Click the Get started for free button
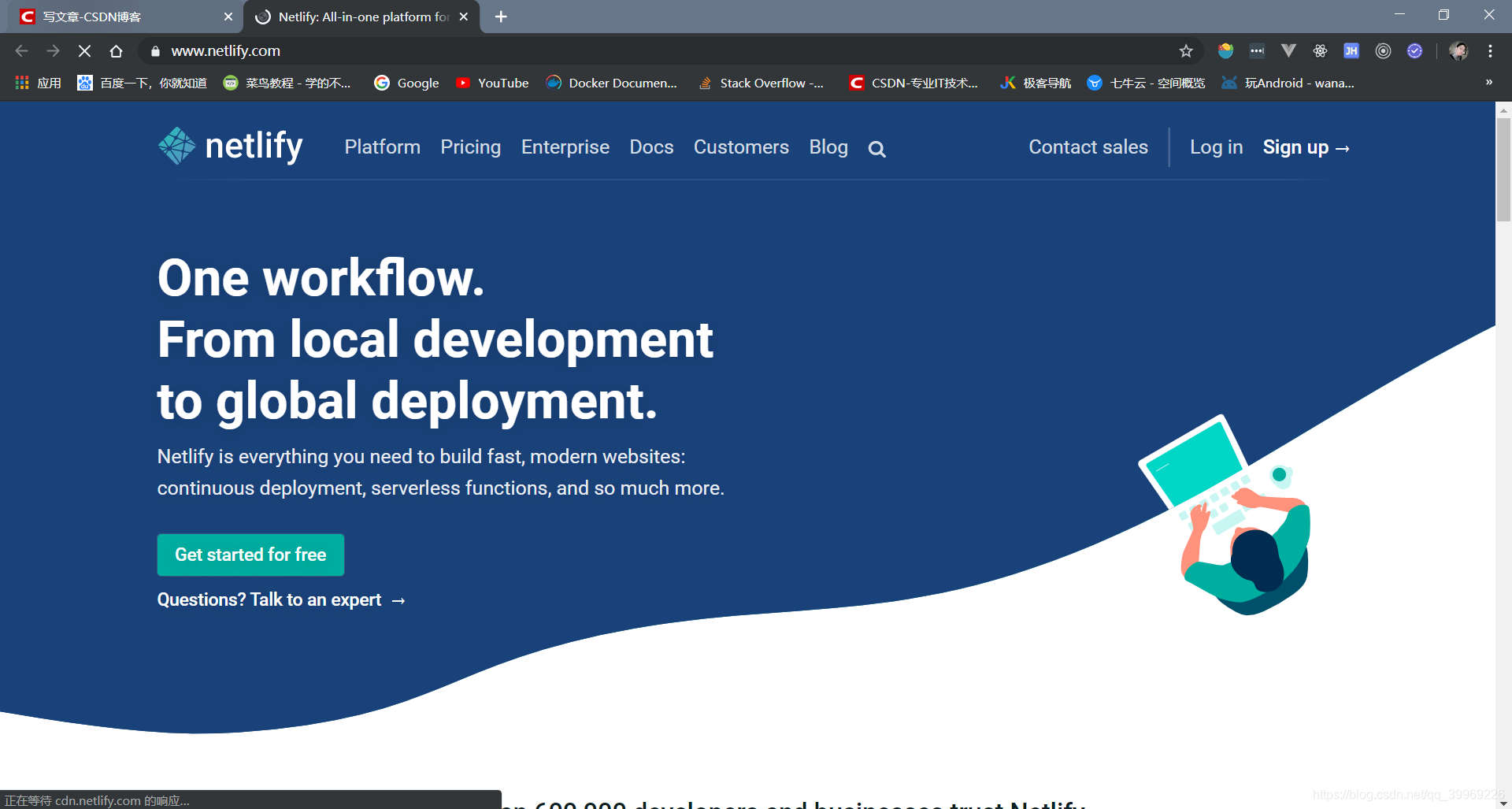 point(250,555)
